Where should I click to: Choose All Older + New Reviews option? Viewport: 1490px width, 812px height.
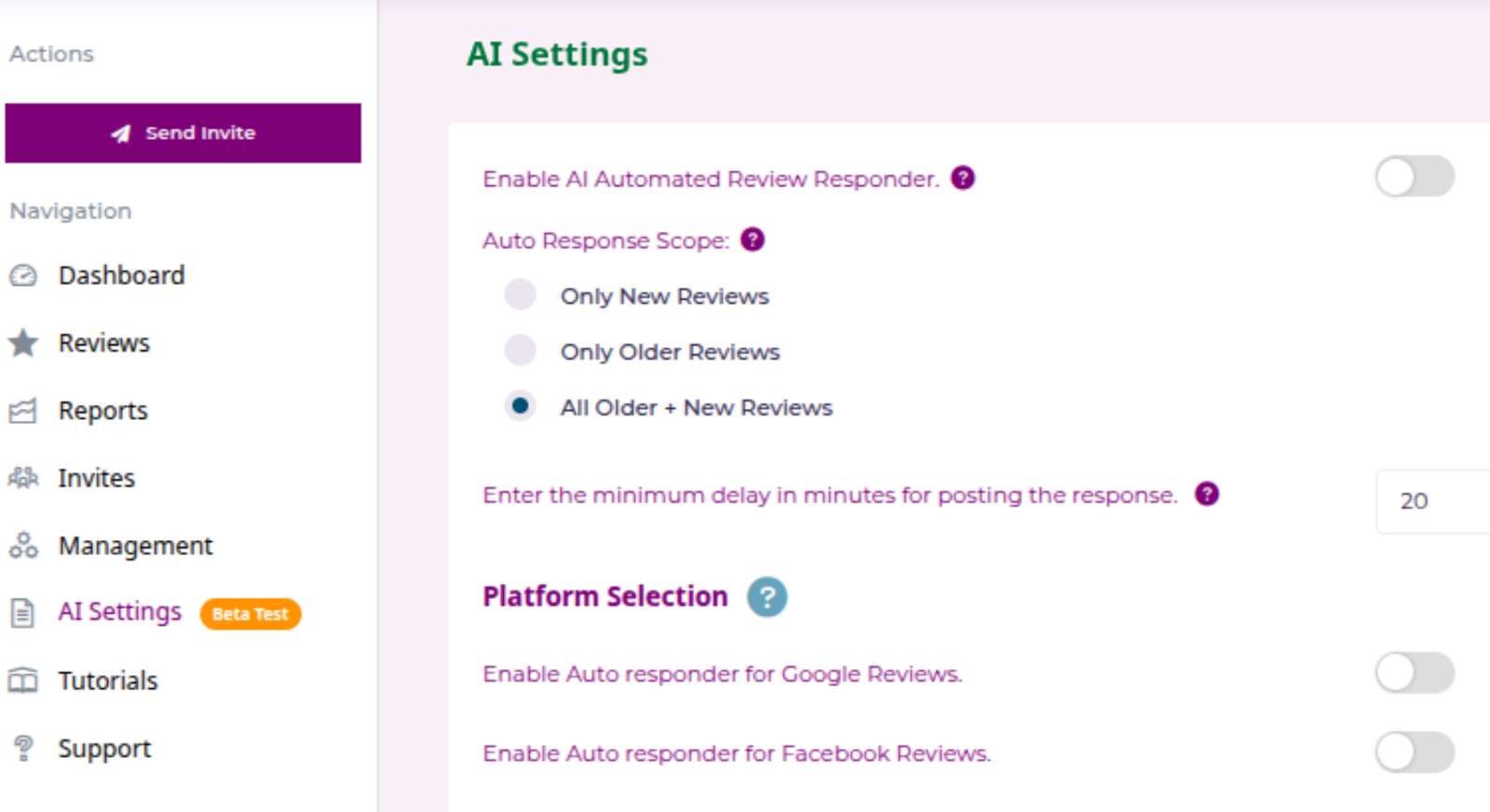pyautogui.click(x=521, y=406)
